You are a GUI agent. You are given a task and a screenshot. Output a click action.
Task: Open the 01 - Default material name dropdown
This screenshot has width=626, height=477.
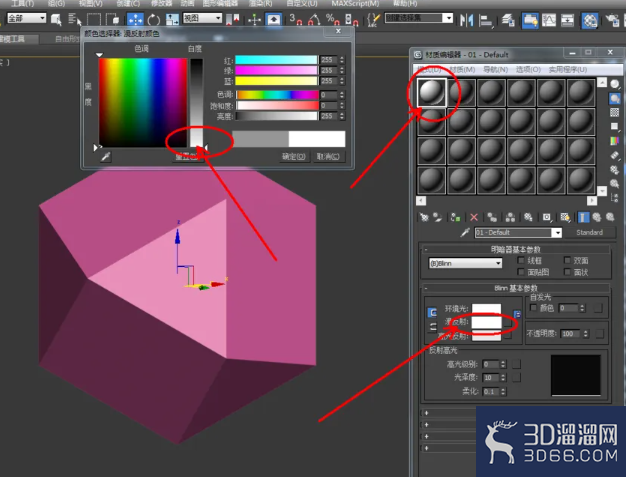coord(518,232)
